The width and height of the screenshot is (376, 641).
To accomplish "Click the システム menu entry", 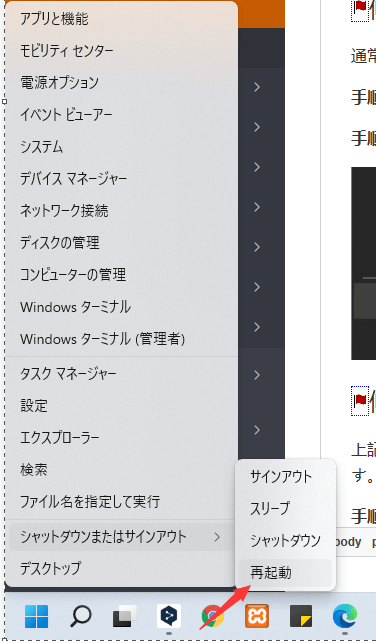I will point(121,147).
